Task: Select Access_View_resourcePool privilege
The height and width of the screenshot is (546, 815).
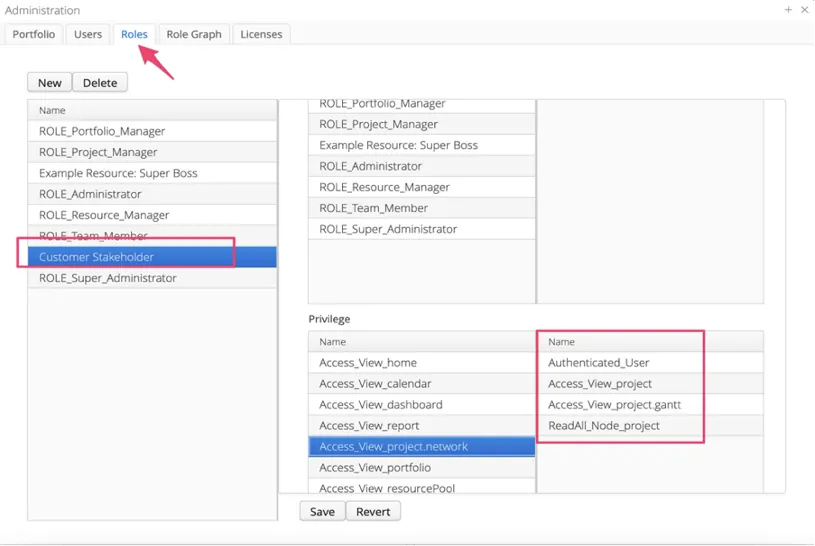Action: [422, 486]
